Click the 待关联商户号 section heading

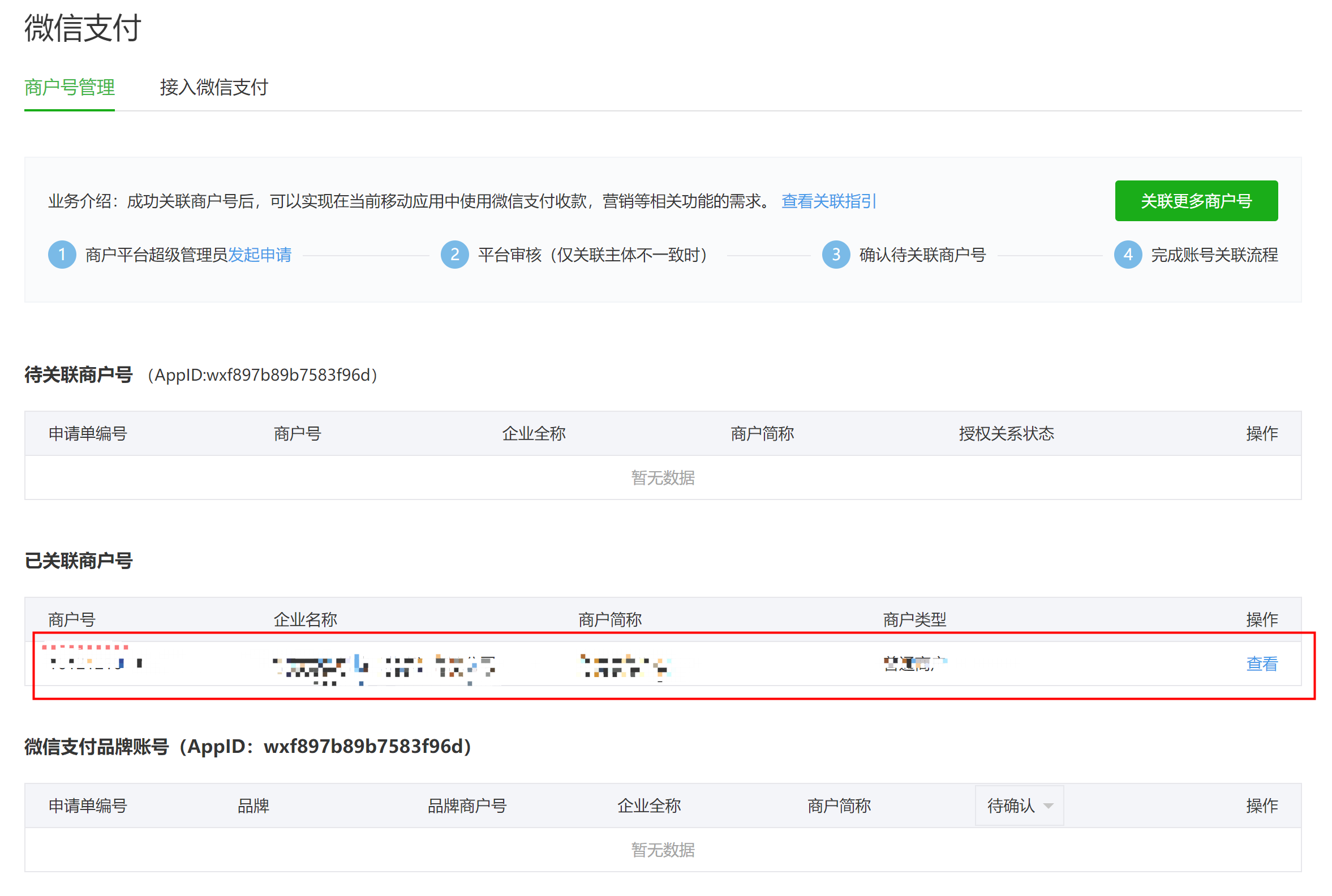point(78,375)
